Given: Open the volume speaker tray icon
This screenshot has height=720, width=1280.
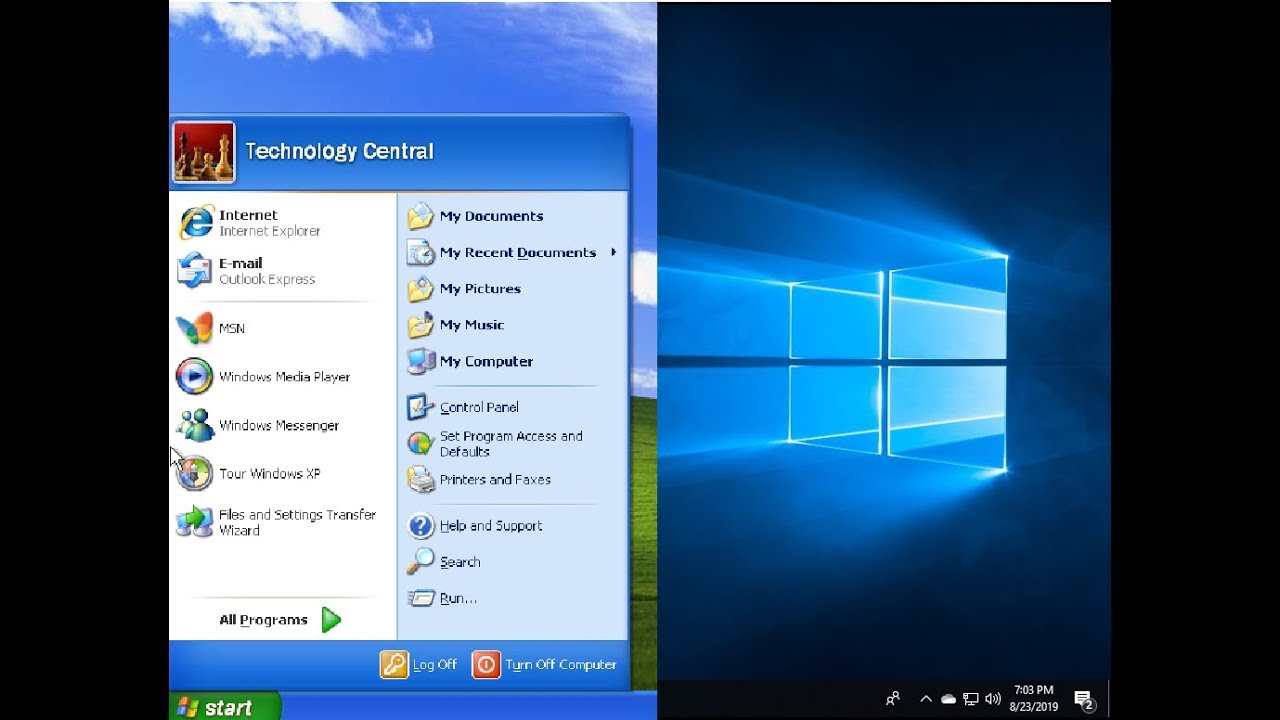Looking at the screenshot, I should pos(992,699).
